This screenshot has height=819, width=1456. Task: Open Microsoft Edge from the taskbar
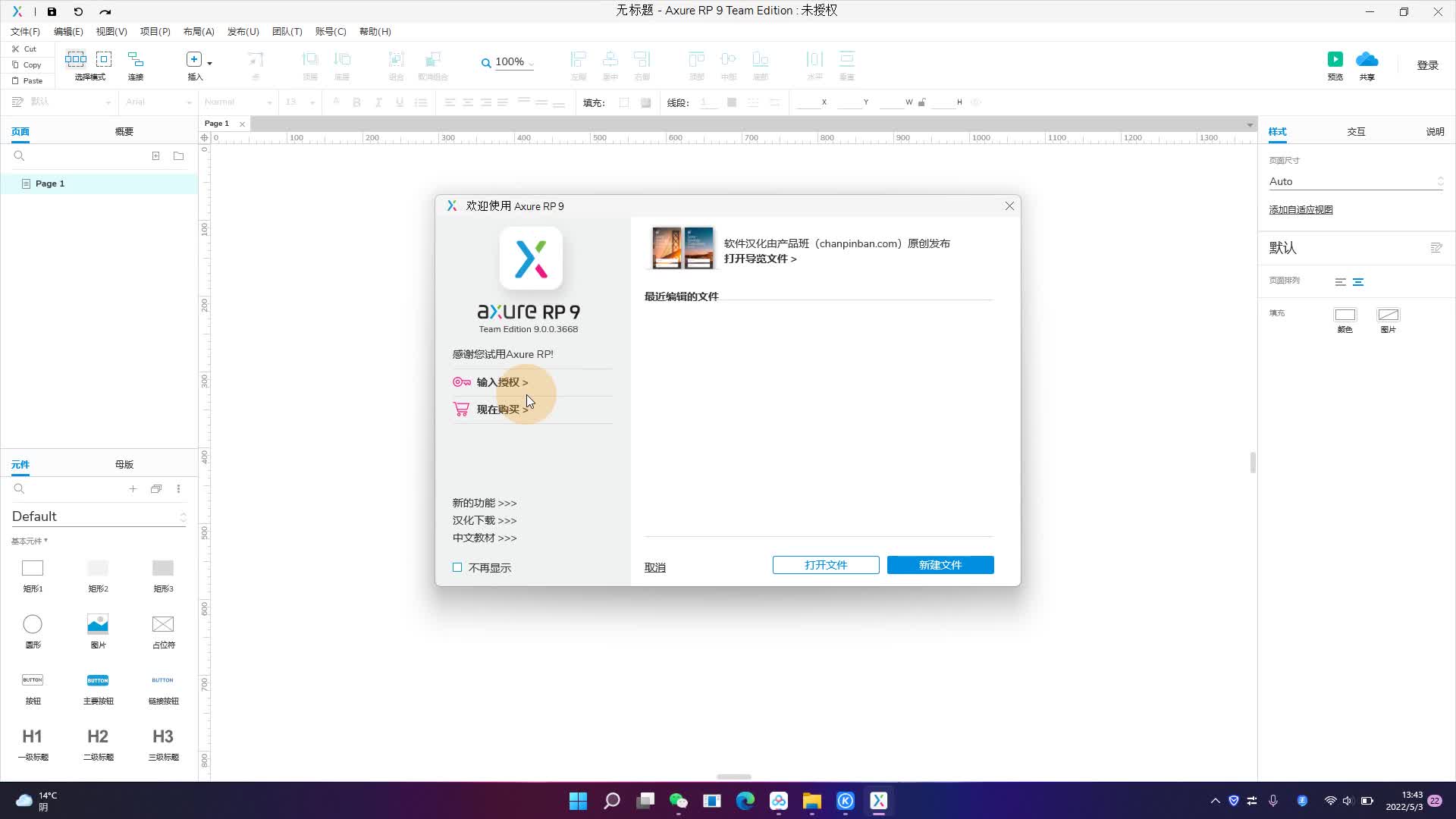point(745,801)
